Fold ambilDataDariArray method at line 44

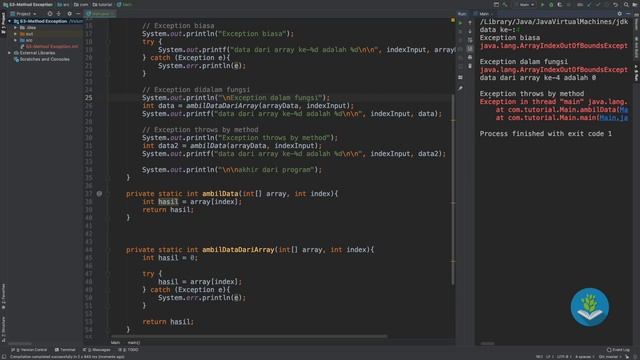click(109, 250)
